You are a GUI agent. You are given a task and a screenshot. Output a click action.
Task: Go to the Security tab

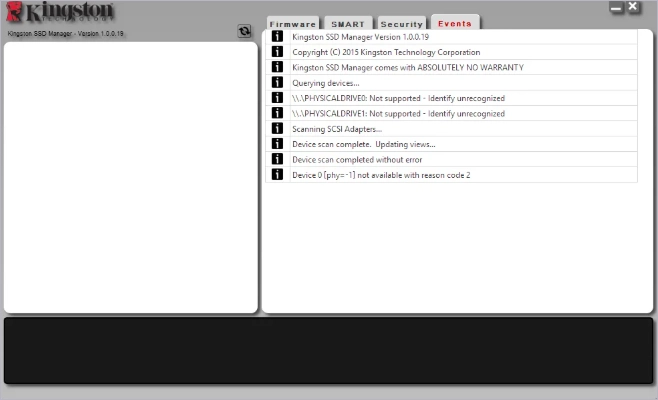(401, 23)
